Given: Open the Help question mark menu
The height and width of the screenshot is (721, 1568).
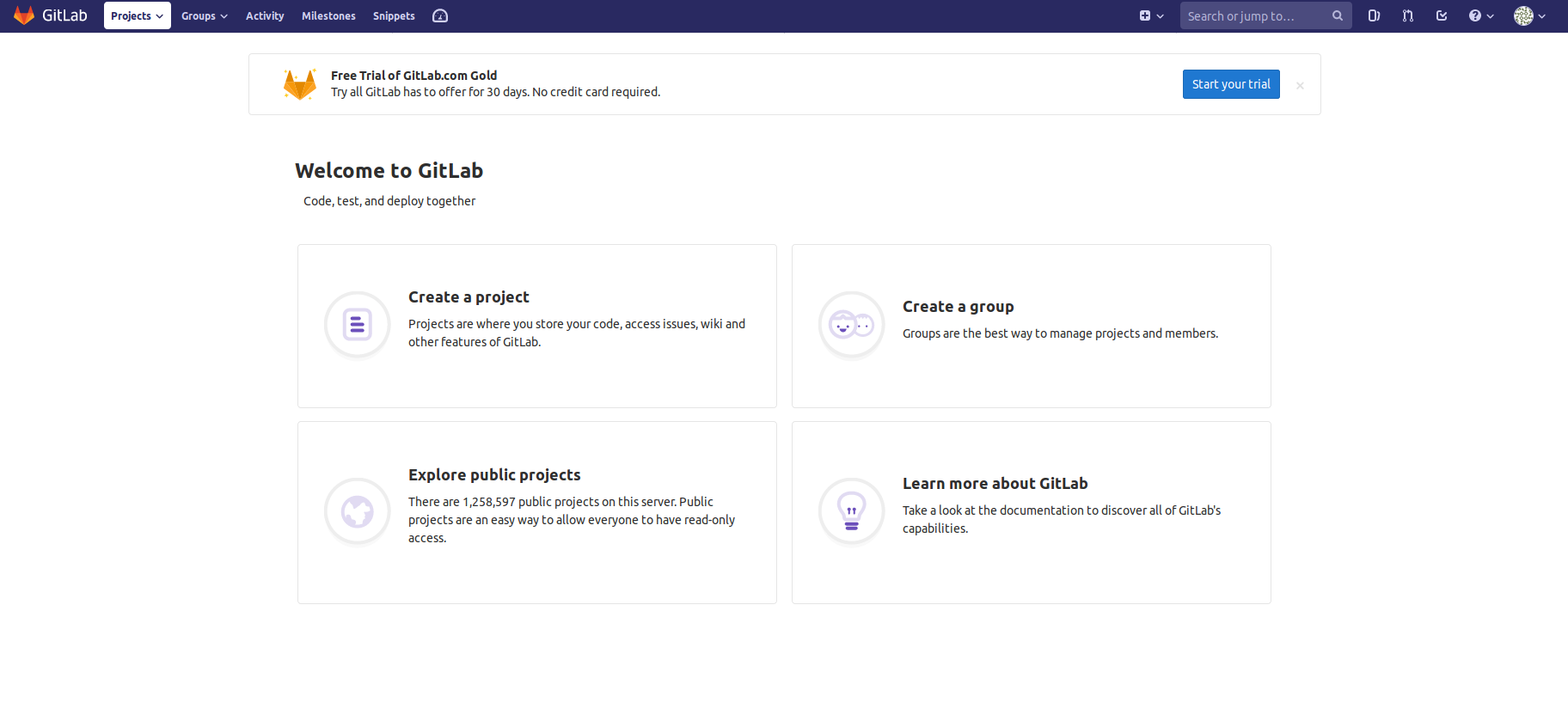Looking at the screenshot, I should coord(1481,15).
